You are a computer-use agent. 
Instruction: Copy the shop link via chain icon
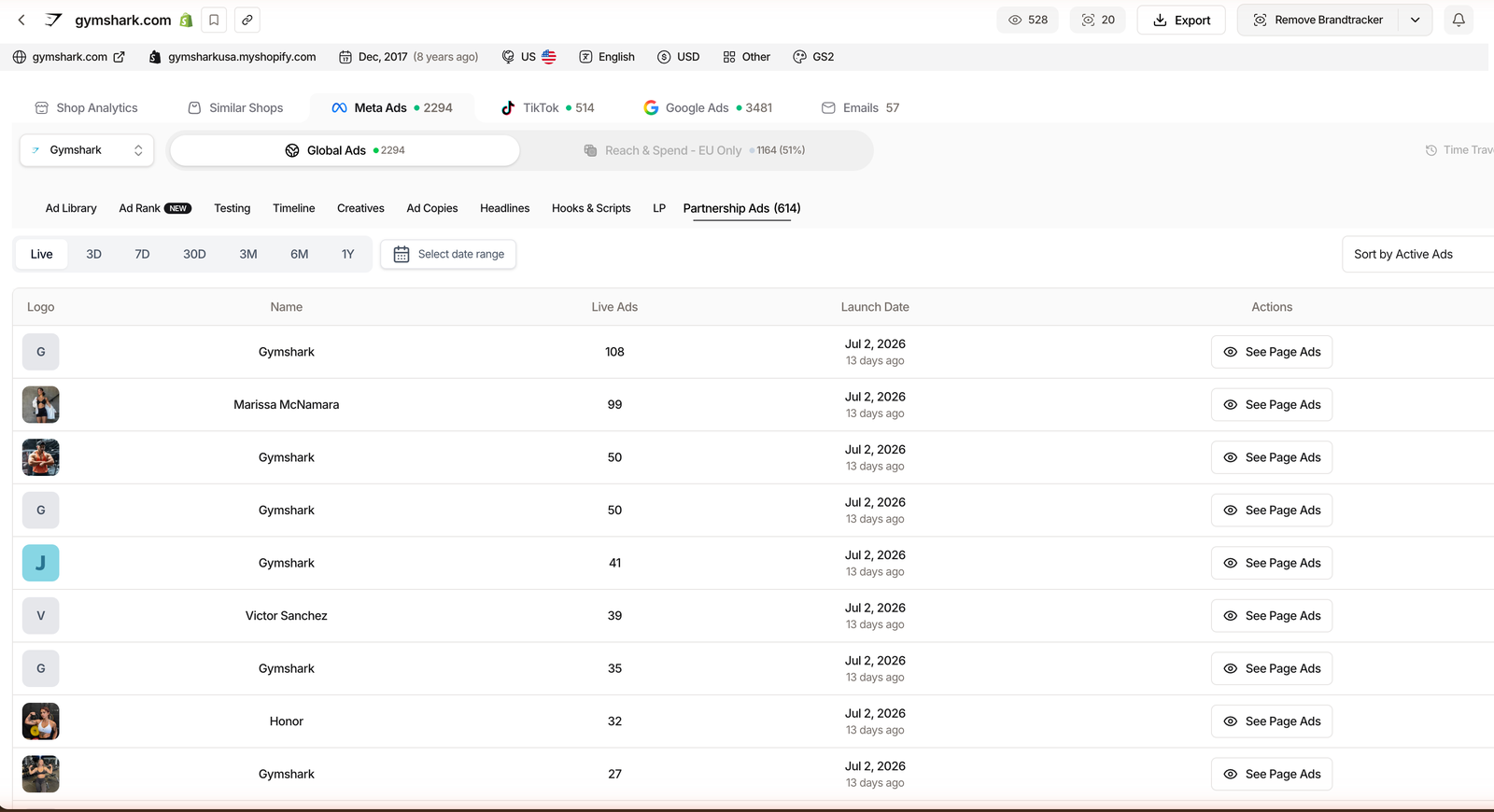[247, 20]
